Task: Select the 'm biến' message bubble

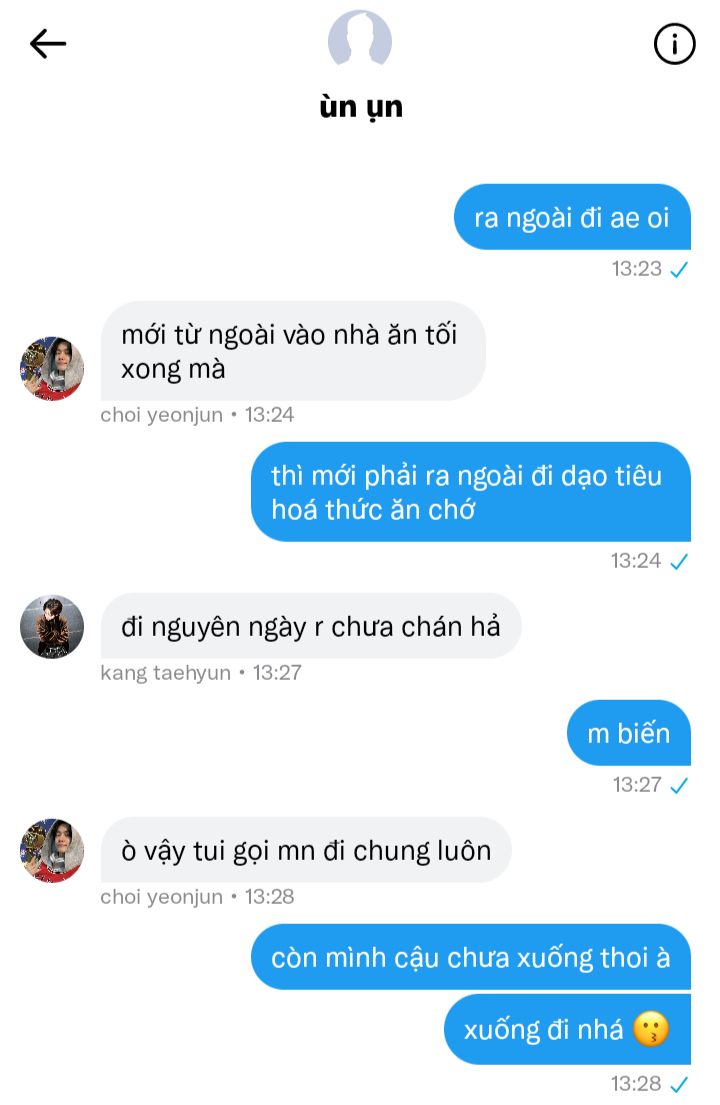Action: click(628, 733)
